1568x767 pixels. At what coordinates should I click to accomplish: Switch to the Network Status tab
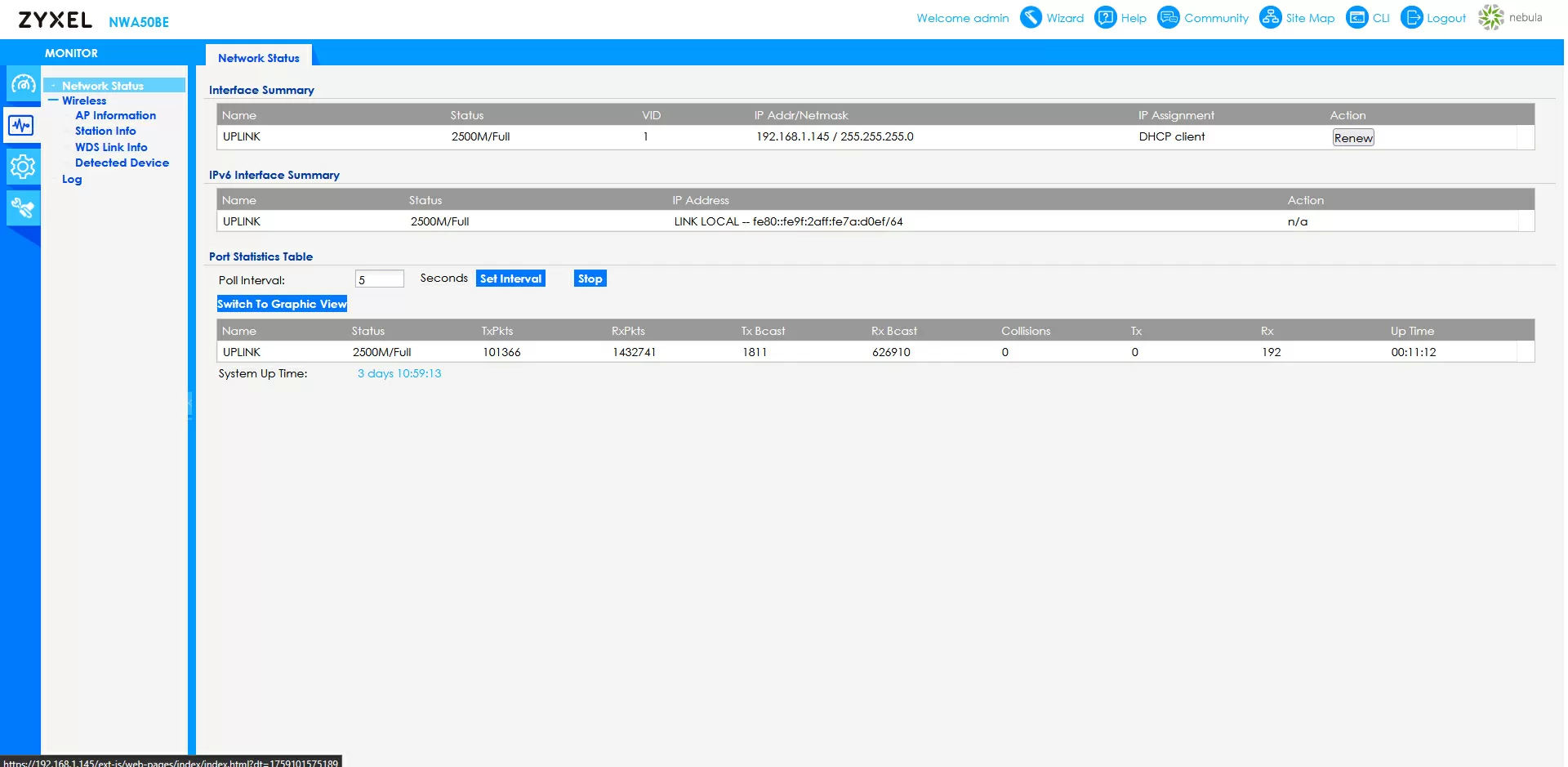tap(258, 58)
